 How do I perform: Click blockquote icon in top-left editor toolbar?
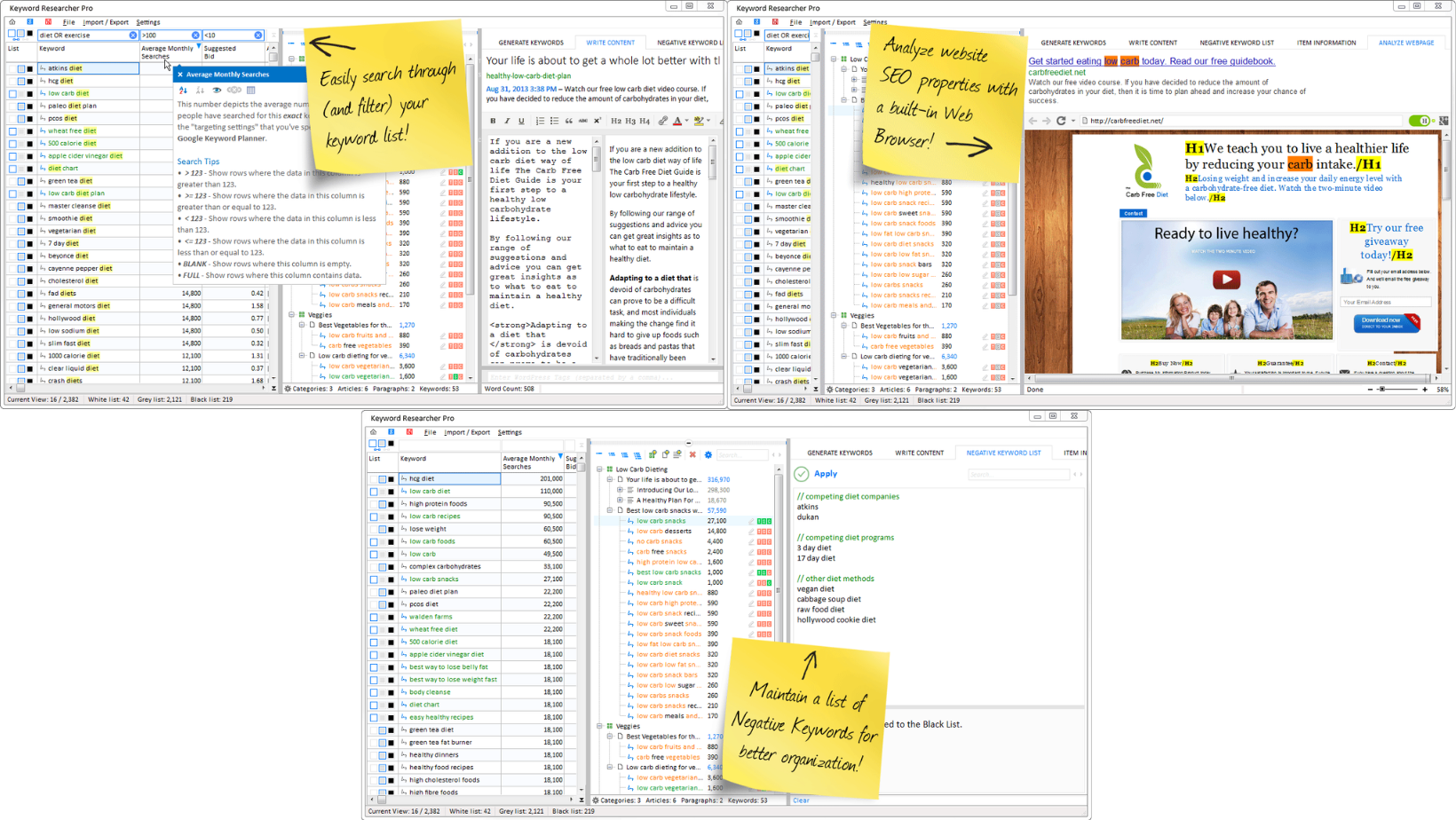[x=569, y=121]
